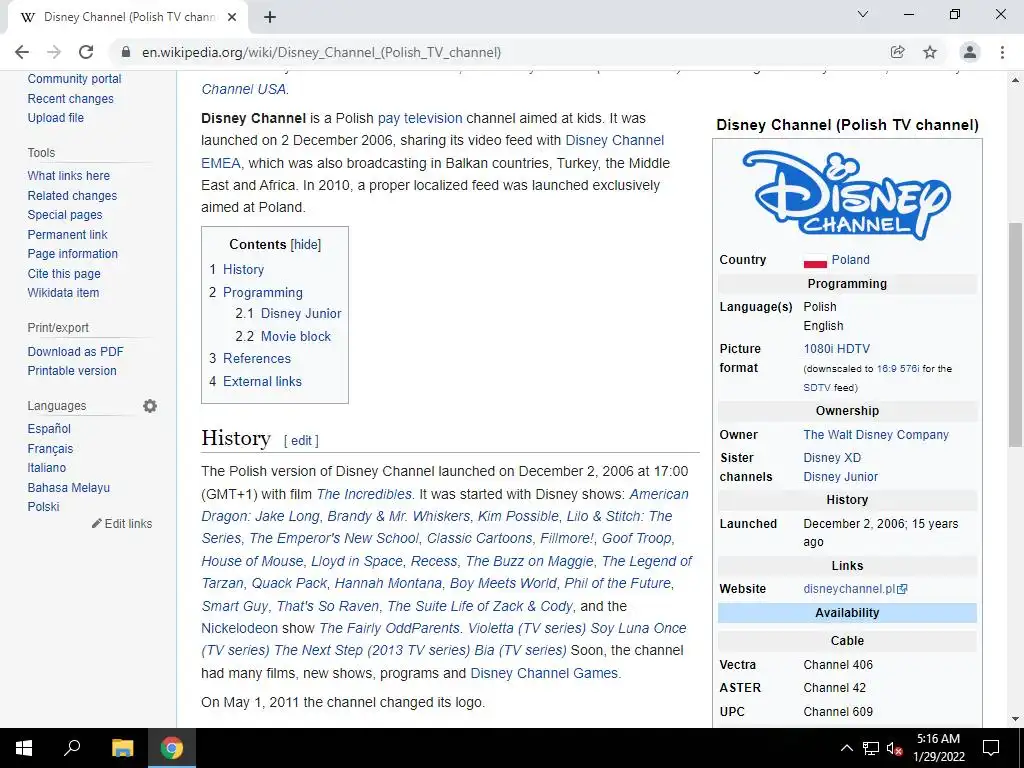Open language settings gear icon
Screen dimensions: 1024x768
150,406
